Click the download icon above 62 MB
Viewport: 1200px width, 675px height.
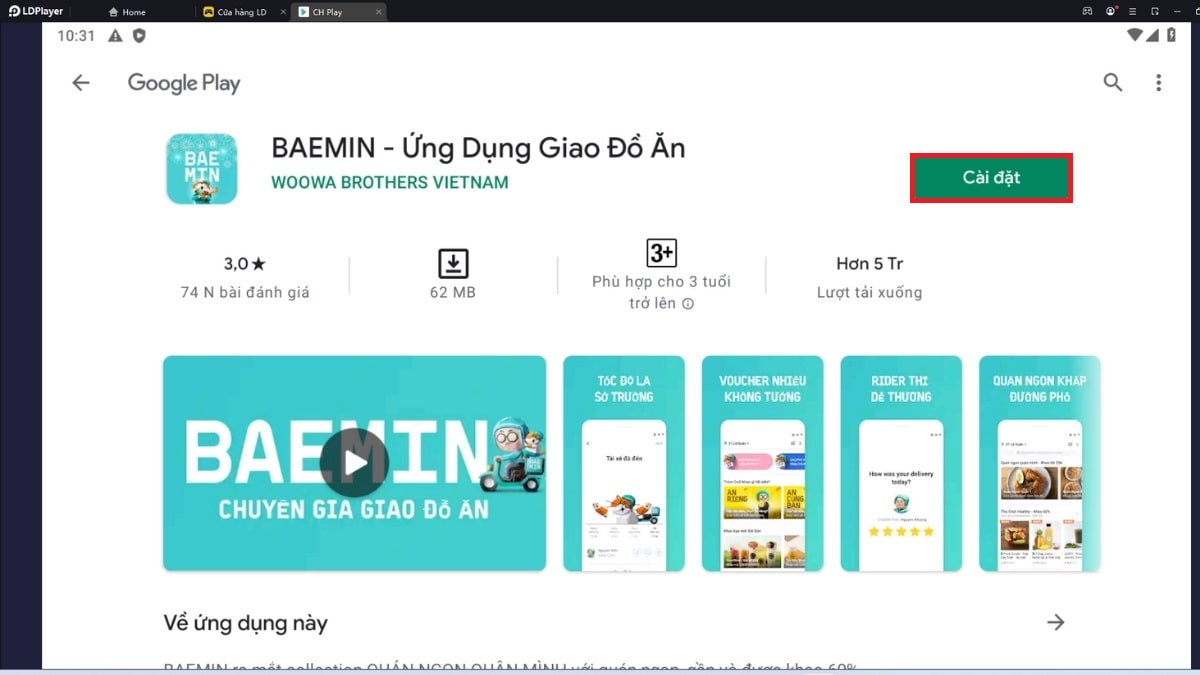click(455, 263)
